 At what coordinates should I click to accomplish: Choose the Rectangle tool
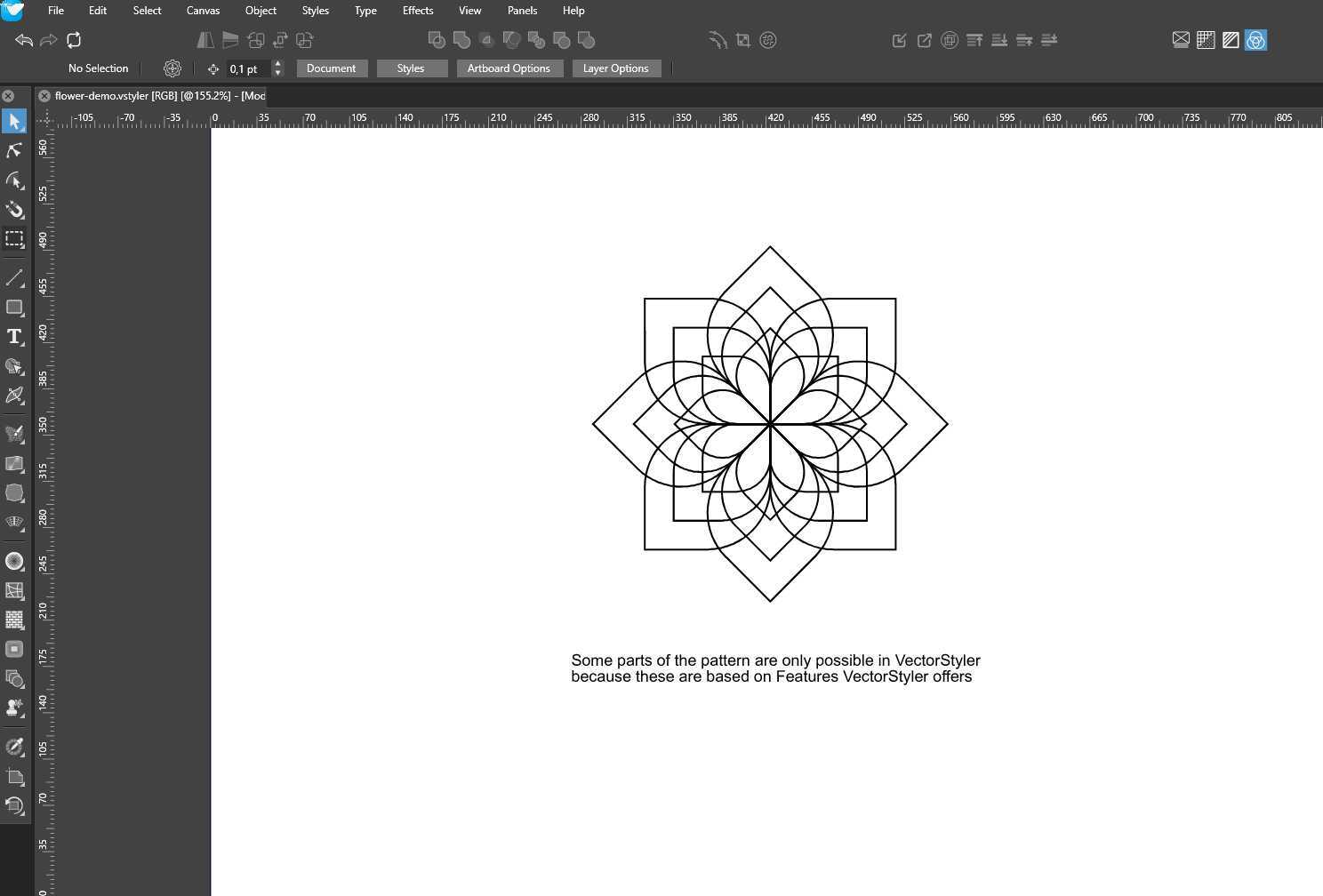click(14, 308)
